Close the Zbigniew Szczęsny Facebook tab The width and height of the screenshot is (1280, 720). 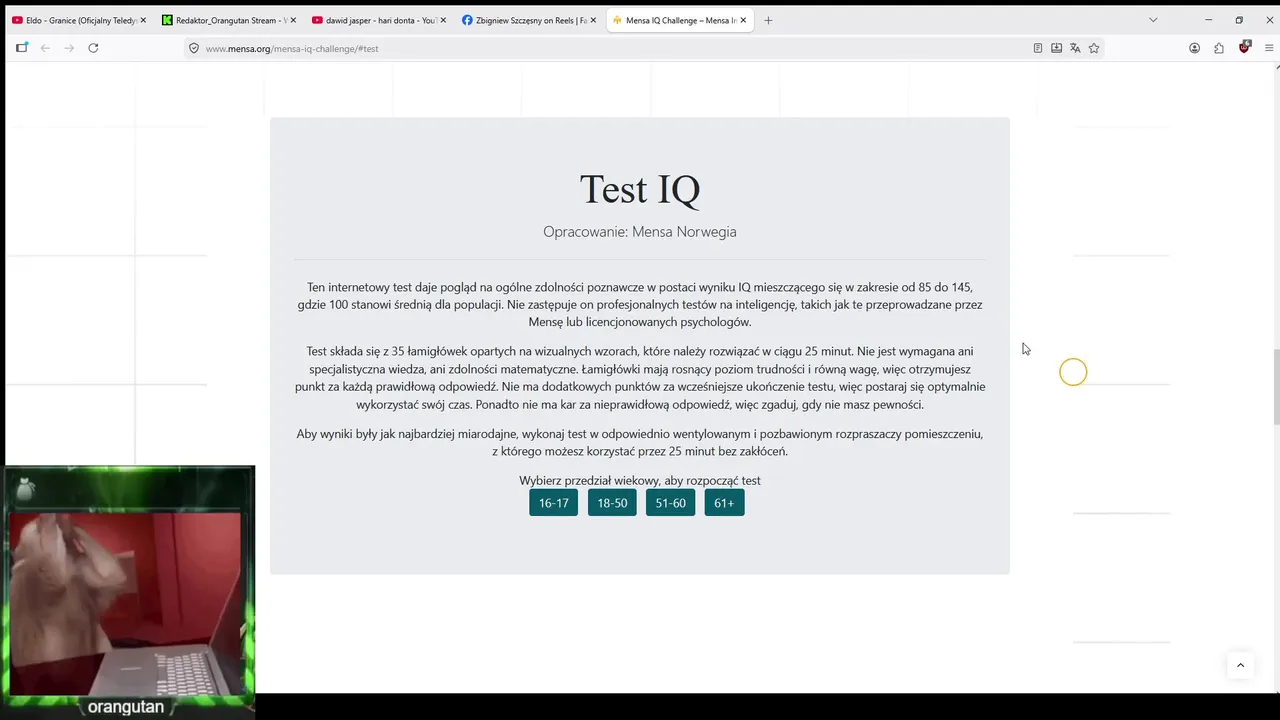pyautogui.click(x=593, y=20)
